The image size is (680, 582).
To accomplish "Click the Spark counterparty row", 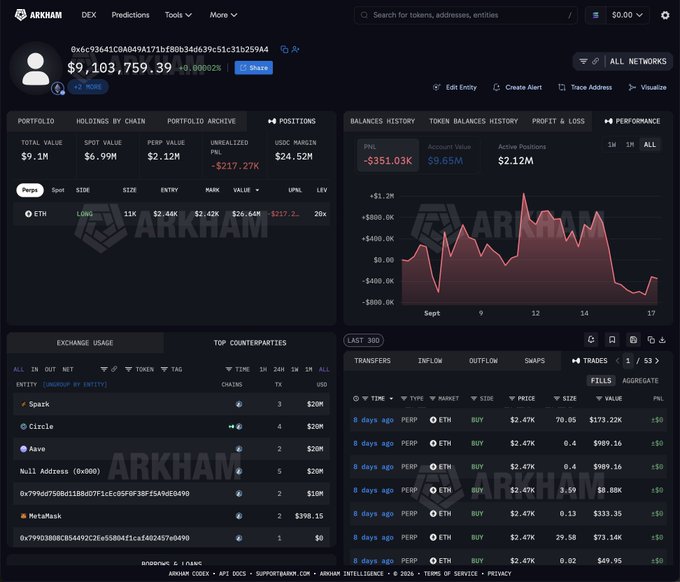I will [x=171, y=404].
